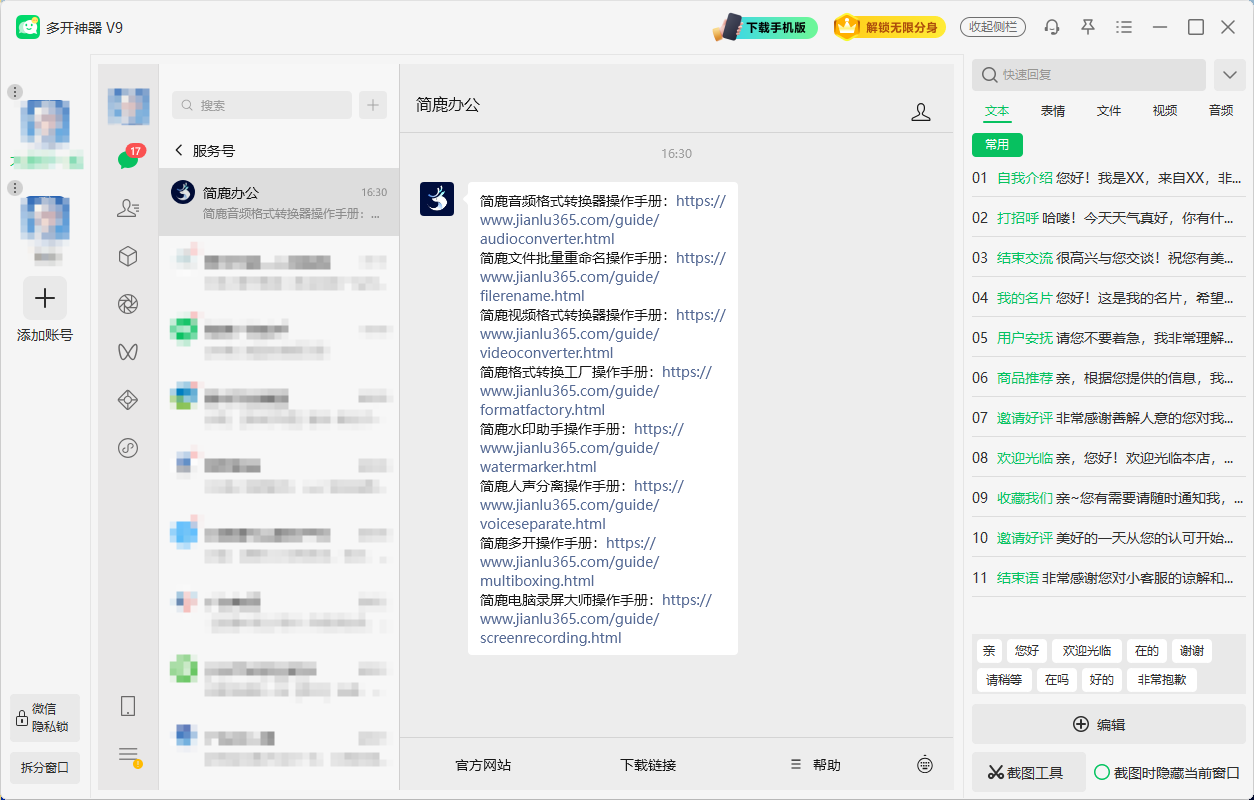Screen dimensions: 1254x800
Task: Select the video channels icon in the sidebar
Action: click(128, 351)
